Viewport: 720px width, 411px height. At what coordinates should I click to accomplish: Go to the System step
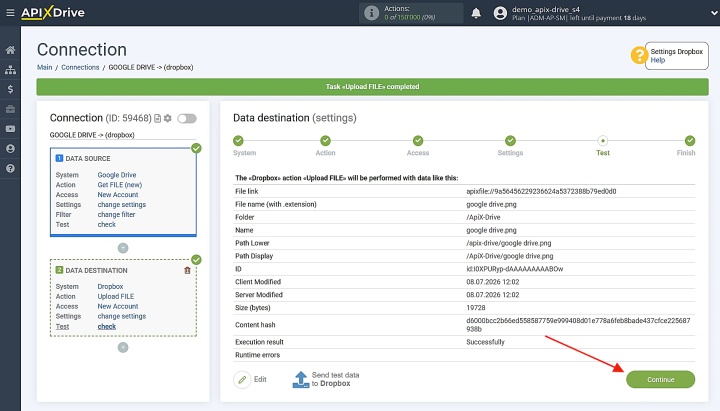(238, 141)
